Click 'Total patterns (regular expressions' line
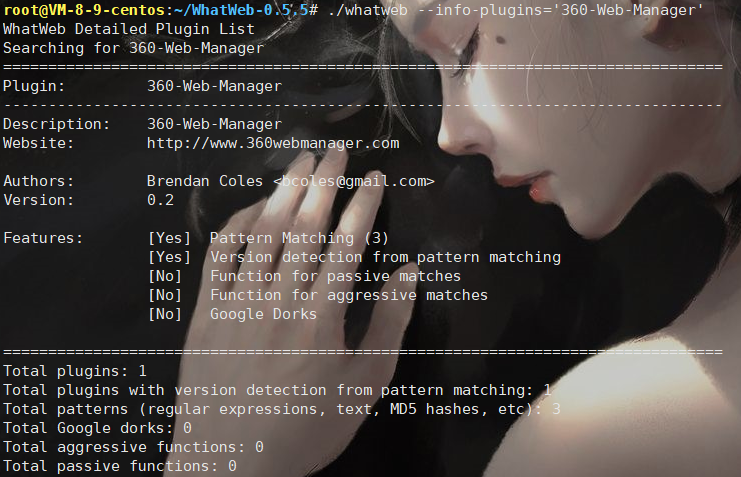Screen dimensions: 741x477 [x=282, y=409]
